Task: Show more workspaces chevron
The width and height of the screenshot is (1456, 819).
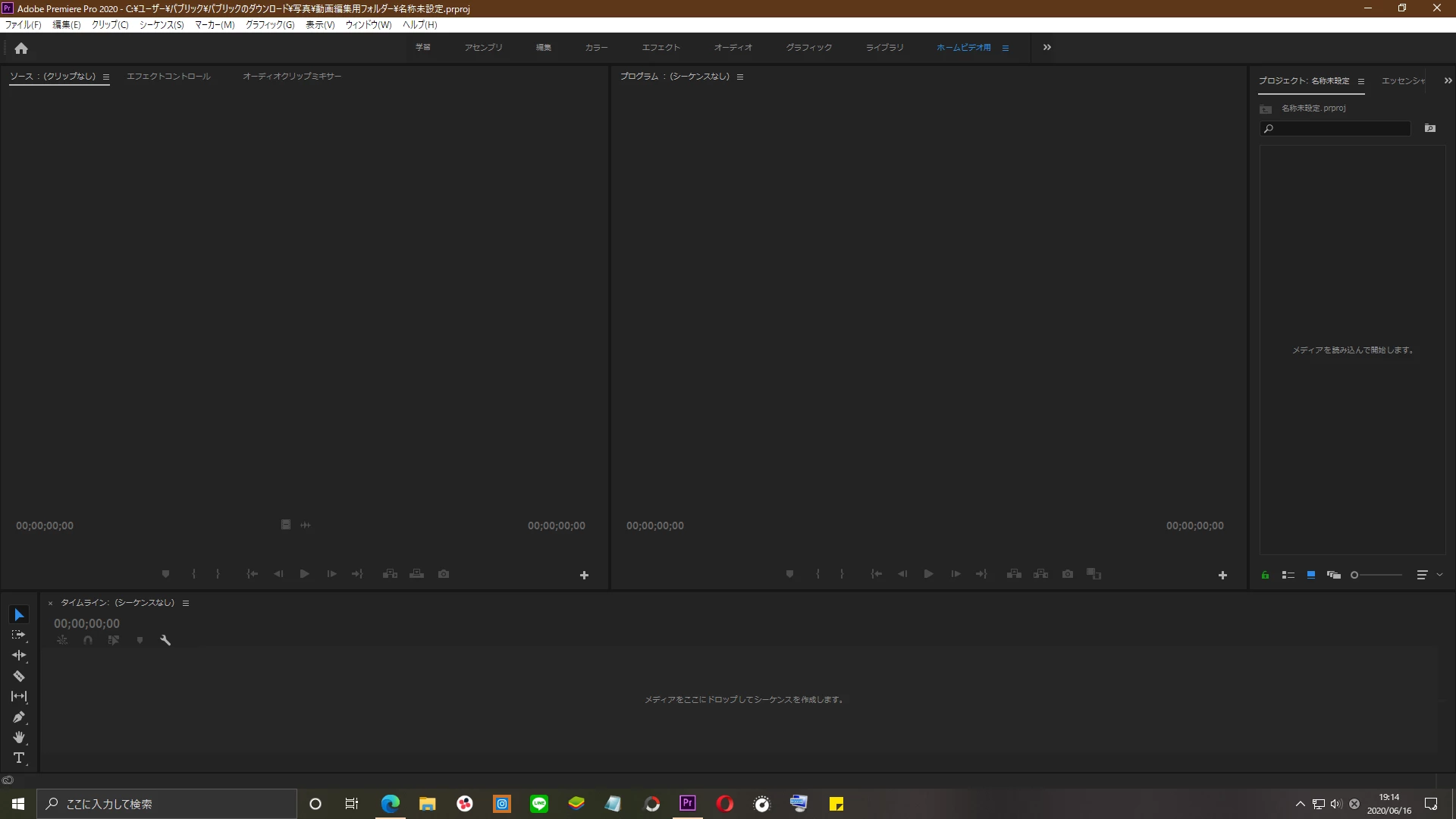Action: point(1047,47)
